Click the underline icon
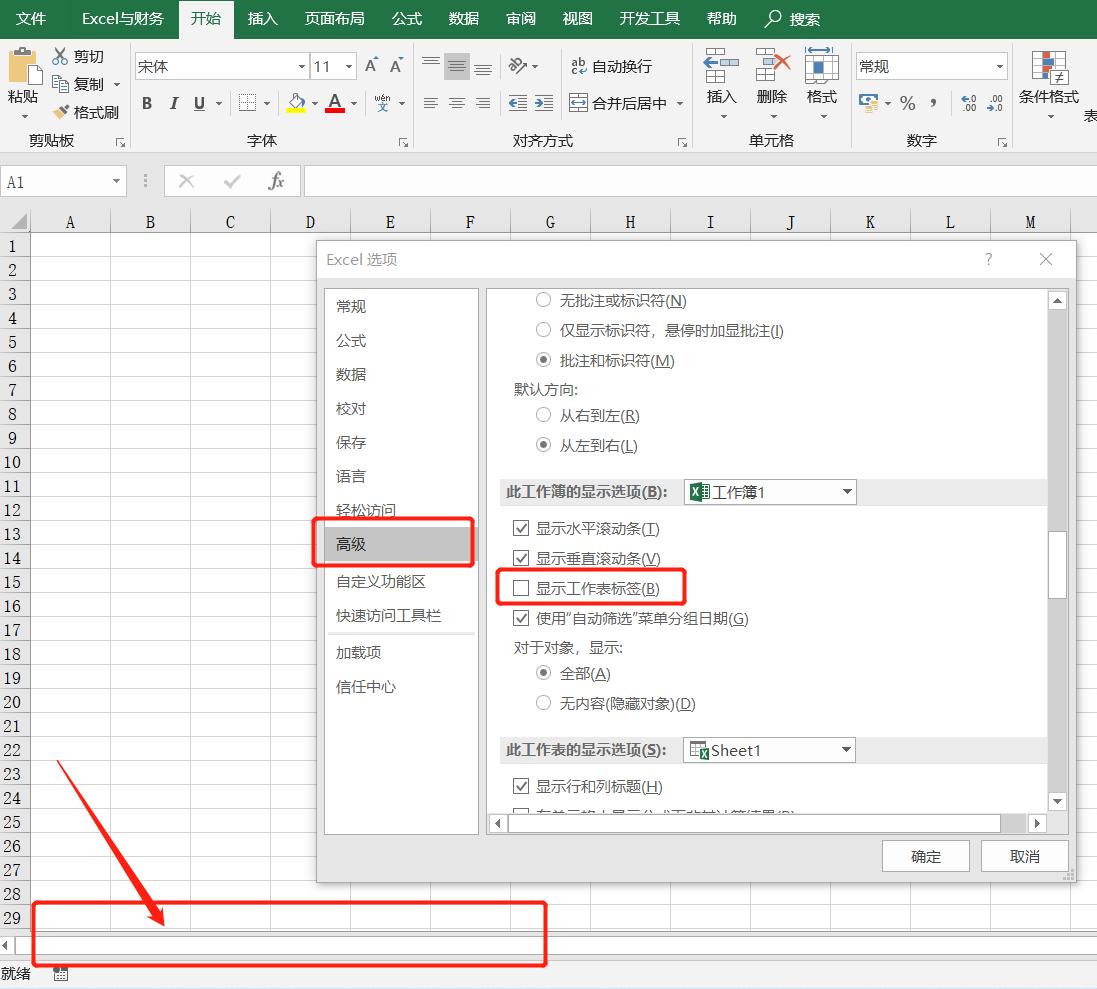This screenshot has height=989, width=1097. (197, 103)
